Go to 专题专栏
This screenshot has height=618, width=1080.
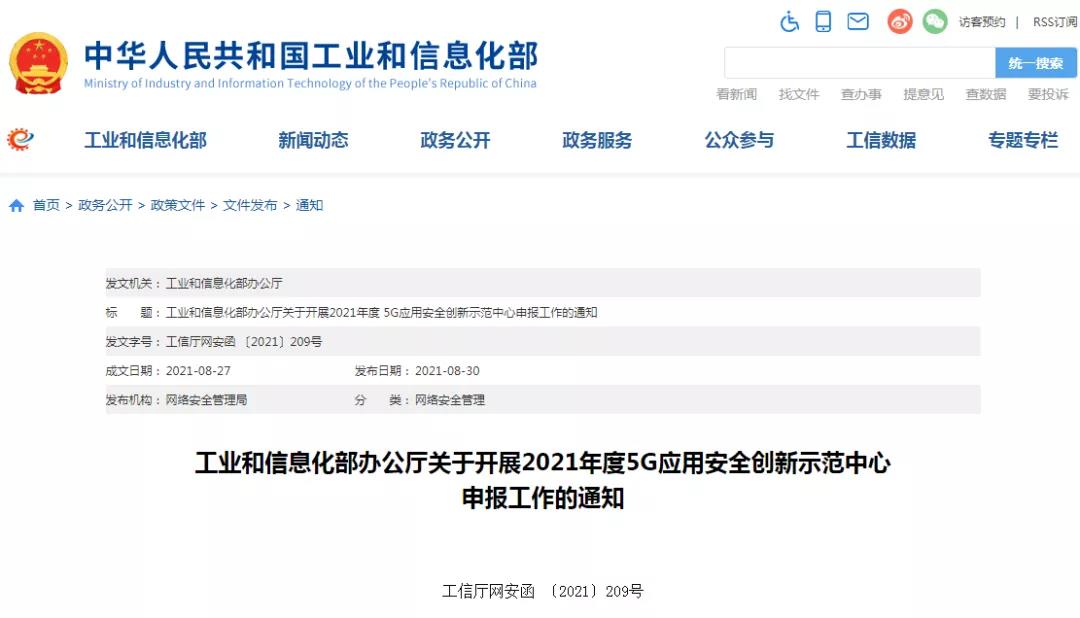(x=1022, y=141)
